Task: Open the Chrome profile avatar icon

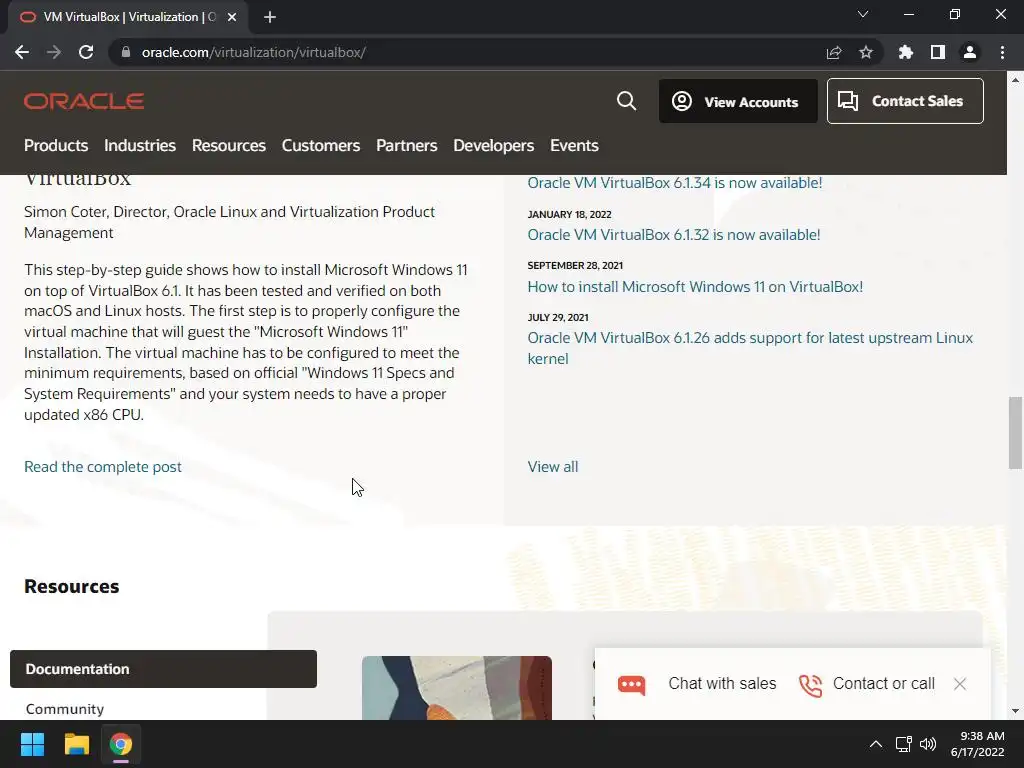Action: pos(970,52)
